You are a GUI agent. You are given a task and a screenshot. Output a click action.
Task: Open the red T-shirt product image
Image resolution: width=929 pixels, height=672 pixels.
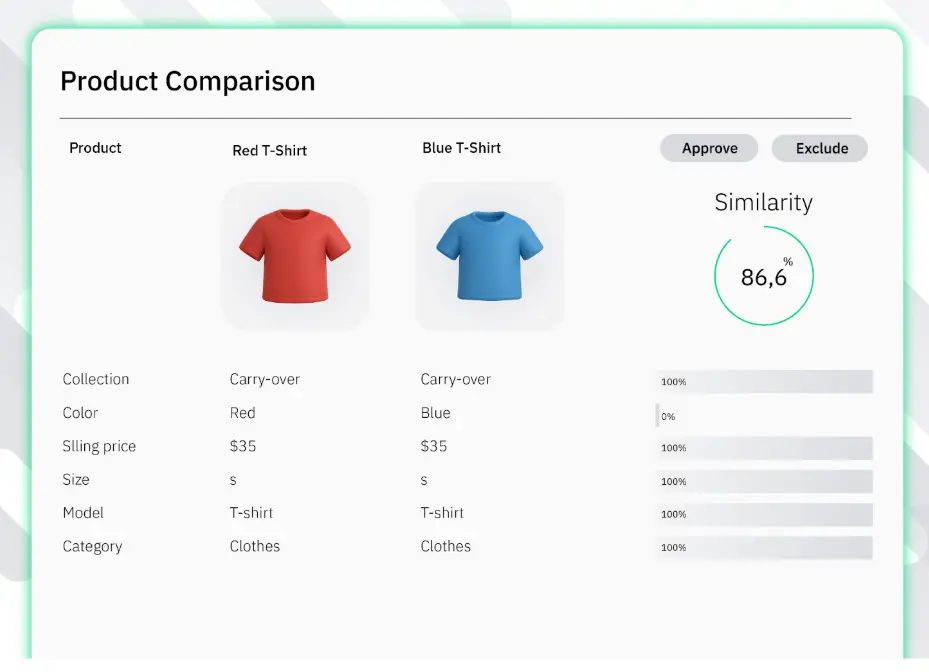(295, 255)
